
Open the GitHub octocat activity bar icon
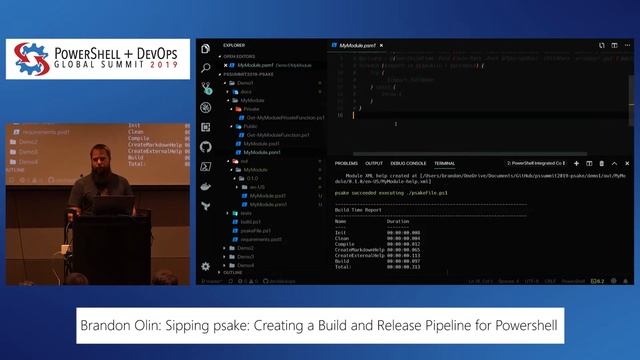tap(206, 147)
